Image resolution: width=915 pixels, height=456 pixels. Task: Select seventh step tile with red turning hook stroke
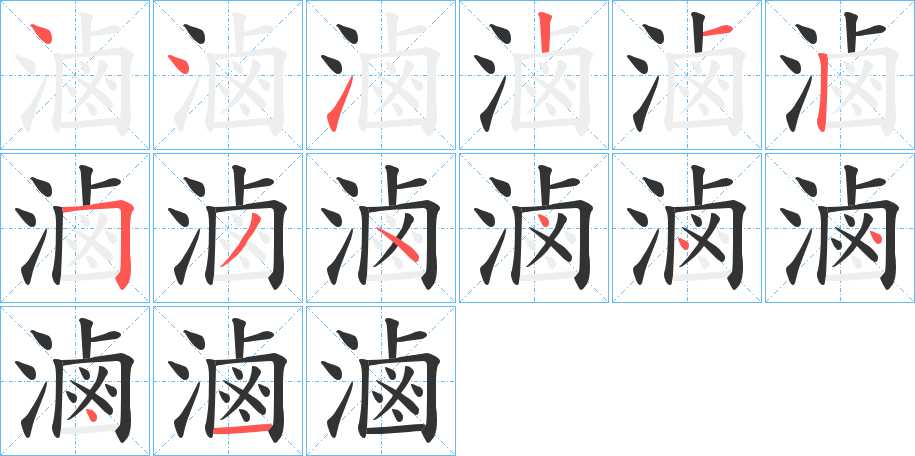click(x=75, y=228)
